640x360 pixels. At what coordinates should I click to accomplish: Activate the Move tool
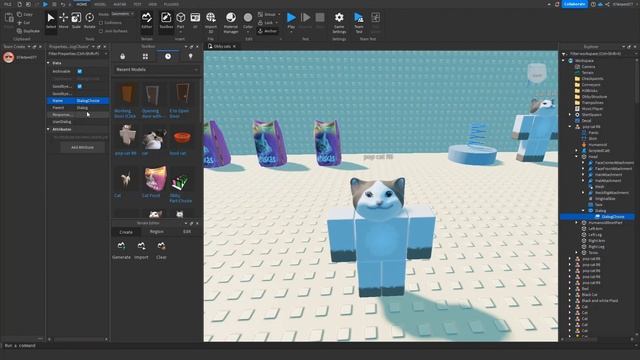[64, 21]
